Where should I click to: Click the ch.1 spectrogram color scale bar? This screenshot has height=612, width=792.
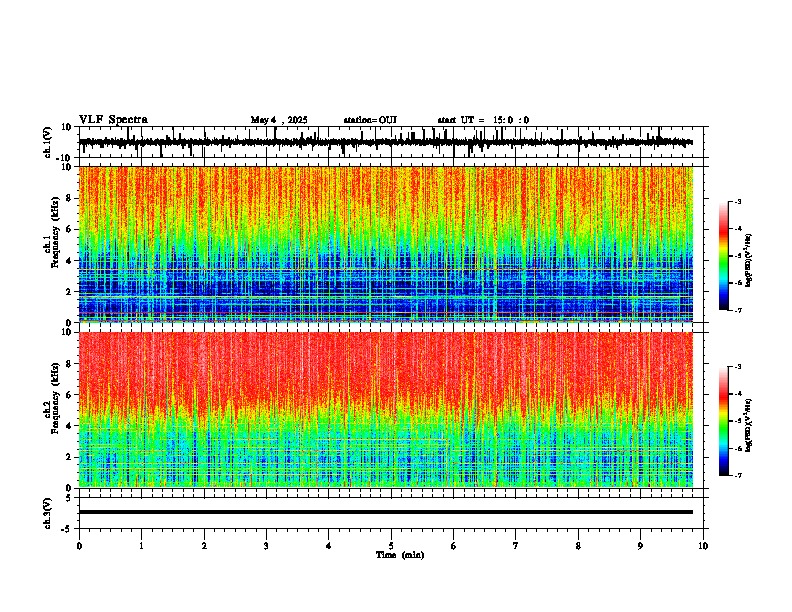723,256
